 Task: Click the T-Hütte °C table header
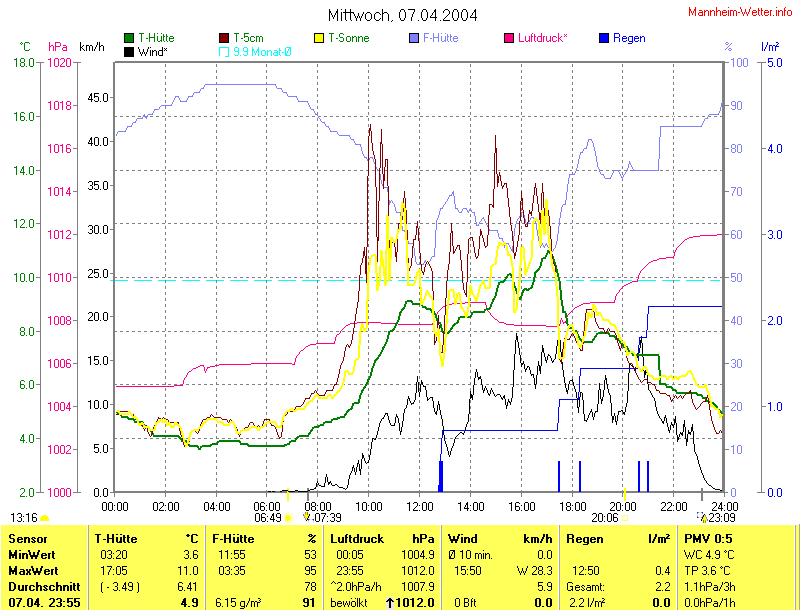(x=146, y=539)
